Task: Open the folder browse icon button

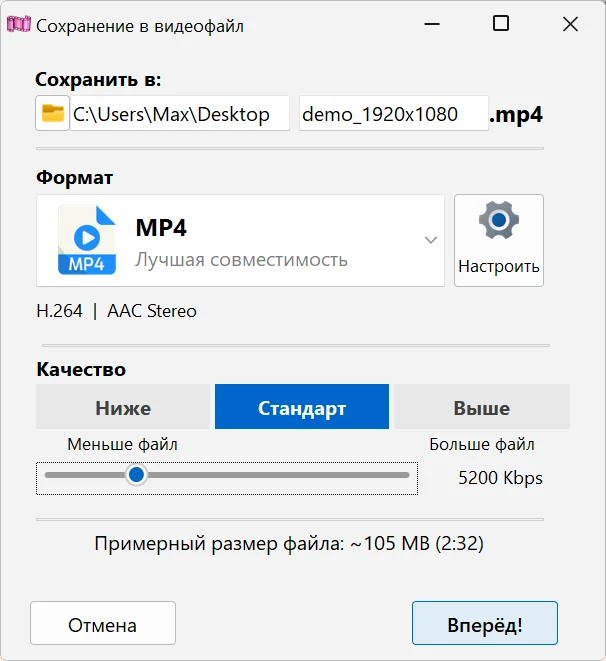Action: [52, 113]
